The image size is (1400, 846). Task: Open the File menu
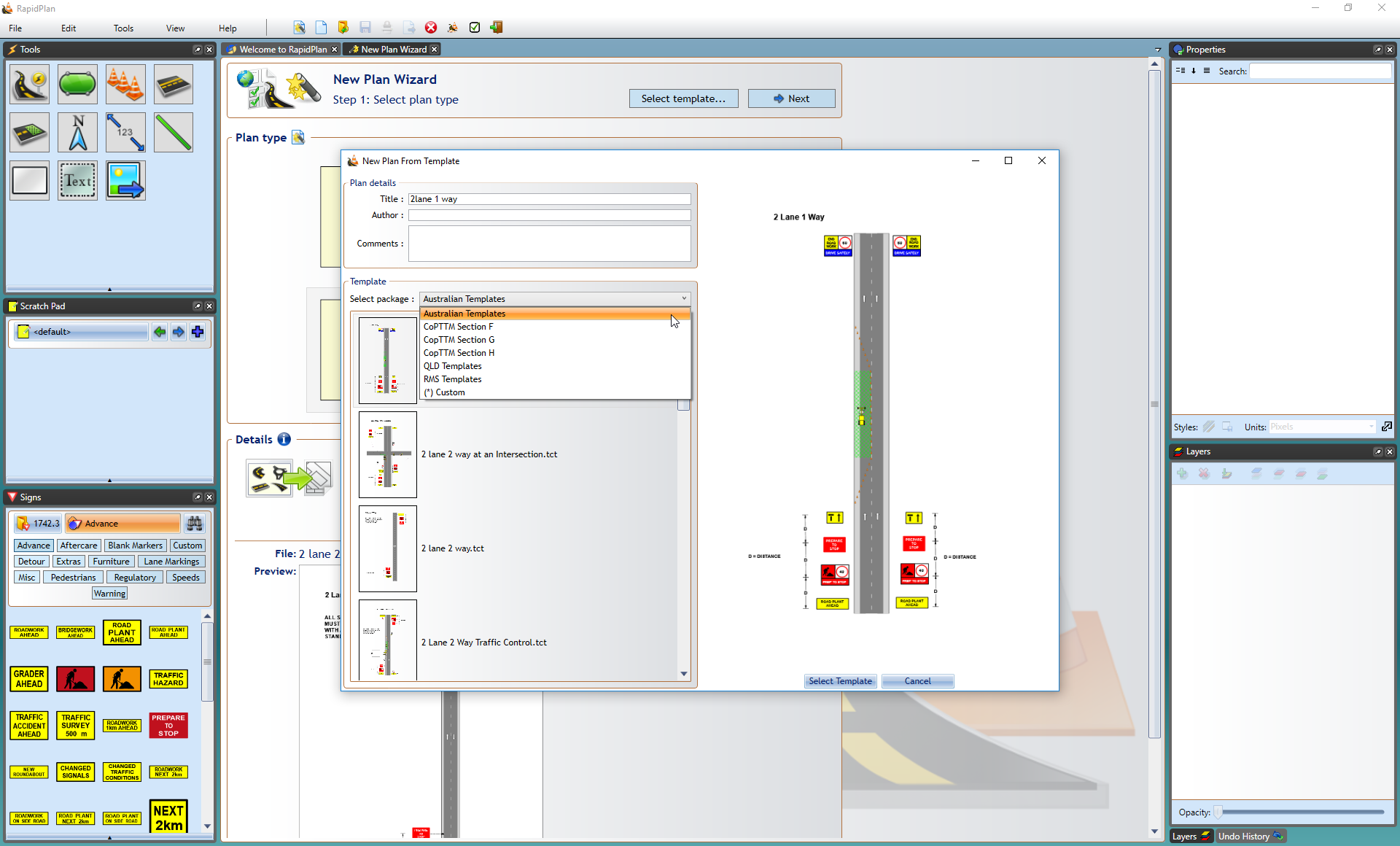pos(15,28)
